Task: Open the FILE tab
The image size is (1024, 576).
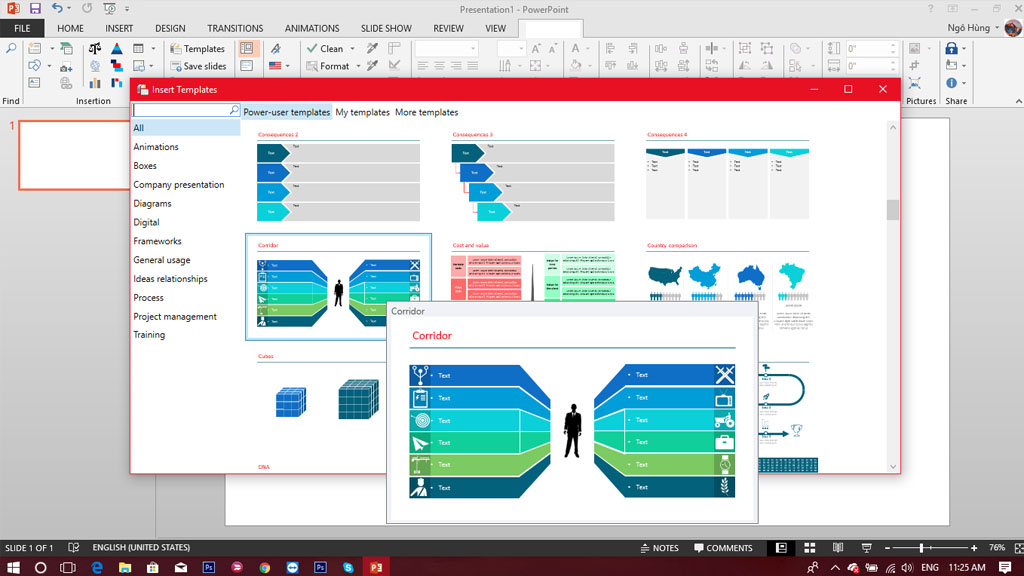Action: pyautogui.click(x=22, y=28)
